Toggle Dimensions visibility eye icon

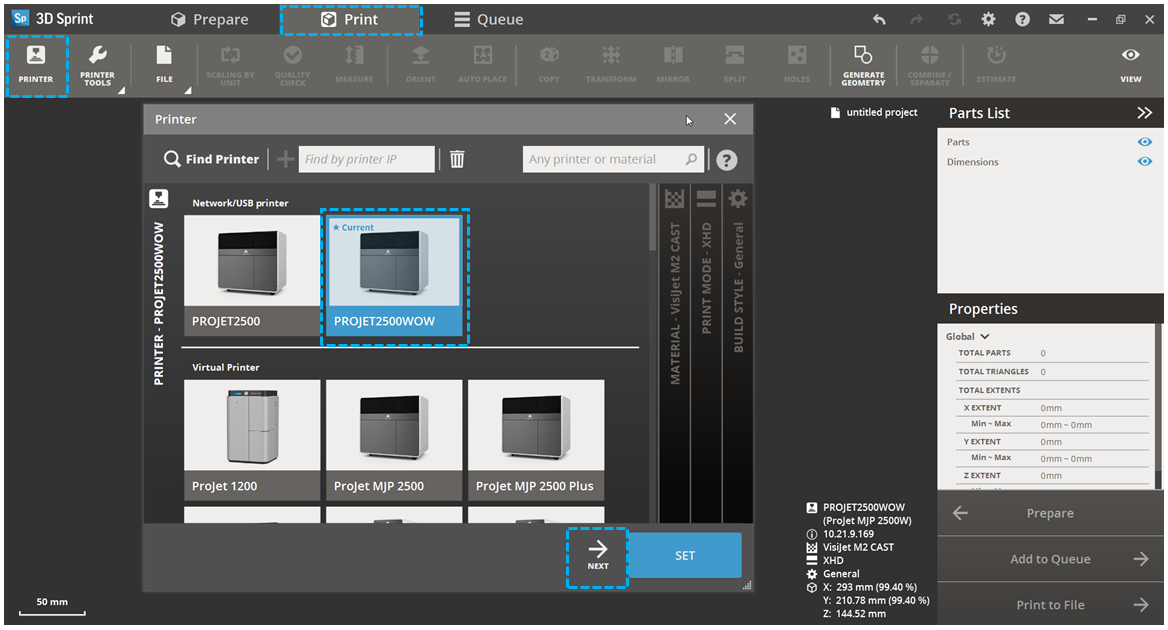1144,162
